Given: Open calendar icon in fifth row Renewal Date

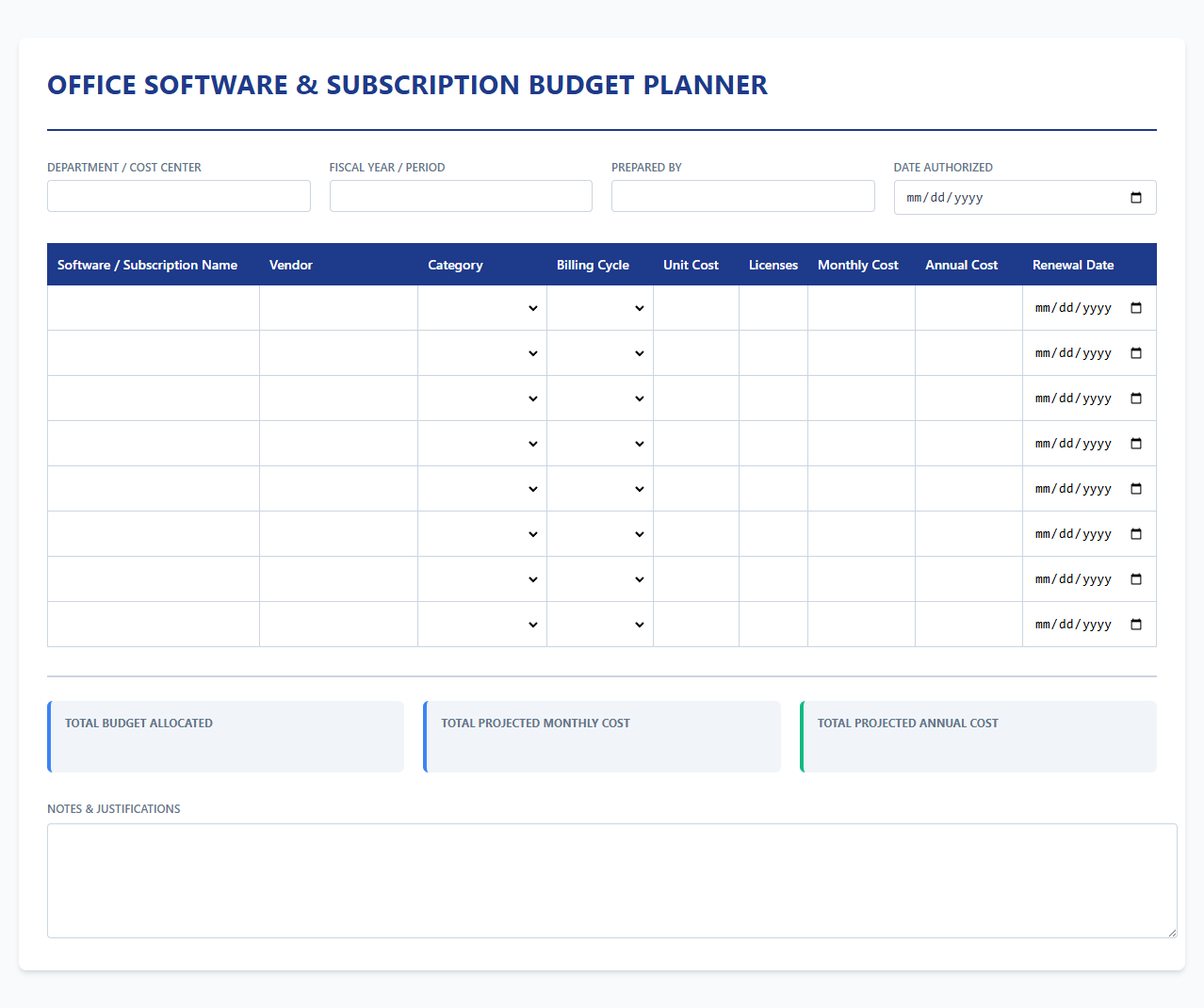Looking at the screenshot, I should (x=1135, y=489).
